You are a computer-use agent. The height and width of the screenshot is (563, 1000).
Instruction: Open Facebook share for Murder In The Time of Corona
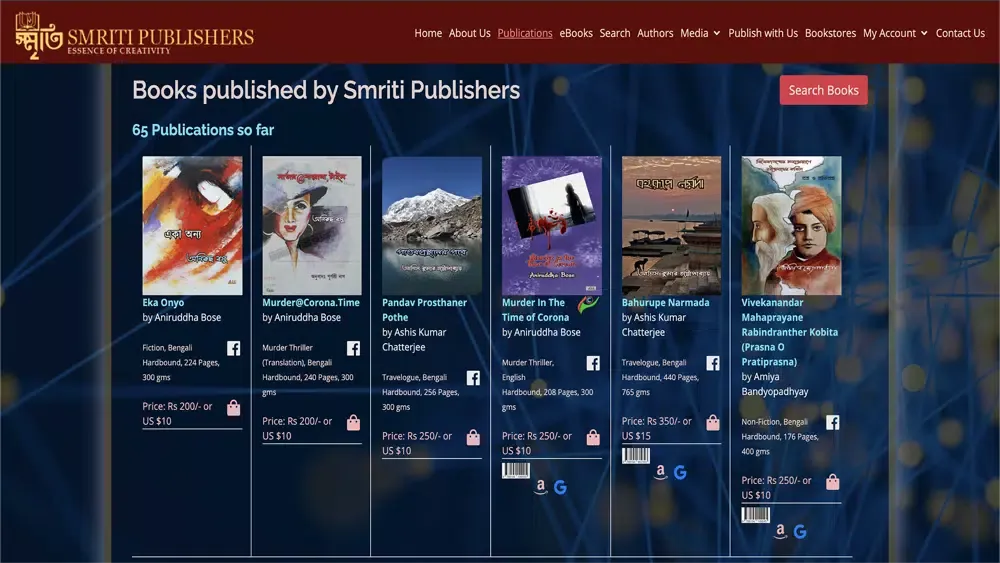(x=593, y=363)
